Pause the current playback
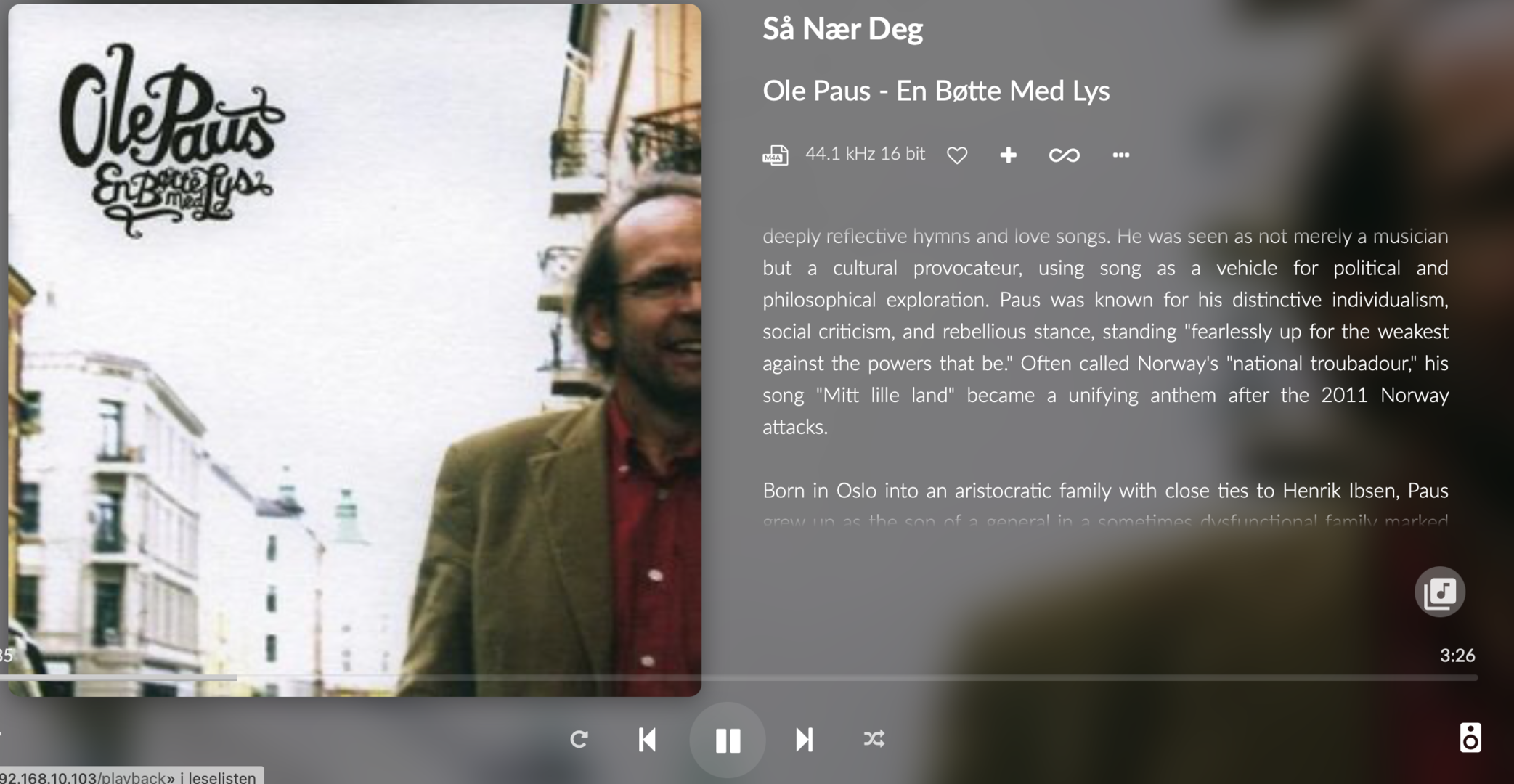Image resolution: width=1514 pixels, height=784 pixels. (x=727, y=740)
